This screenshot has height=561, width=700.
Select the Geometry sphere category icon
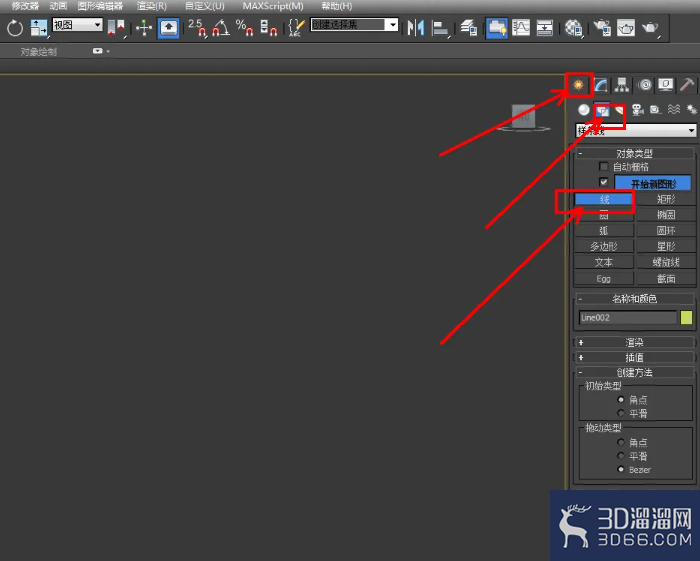(x=583, y=110)
